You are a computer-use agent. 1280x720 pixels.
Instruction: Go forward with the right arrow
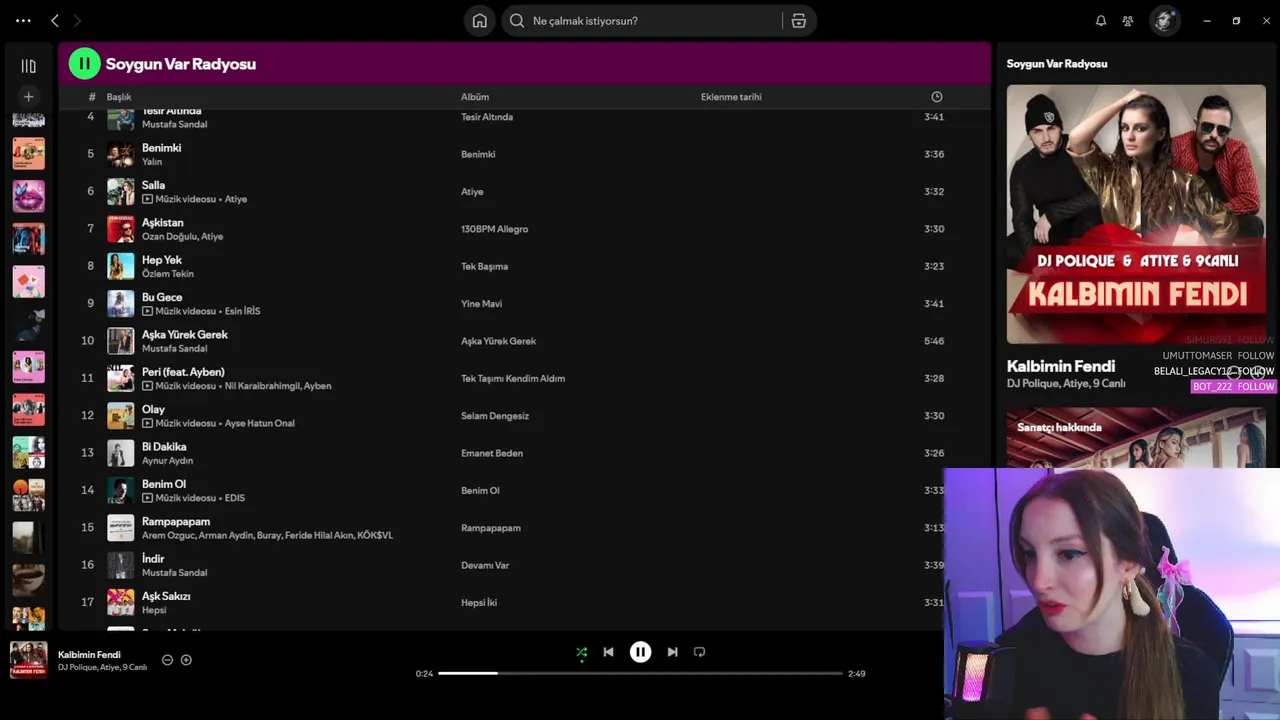click(77, 20)
